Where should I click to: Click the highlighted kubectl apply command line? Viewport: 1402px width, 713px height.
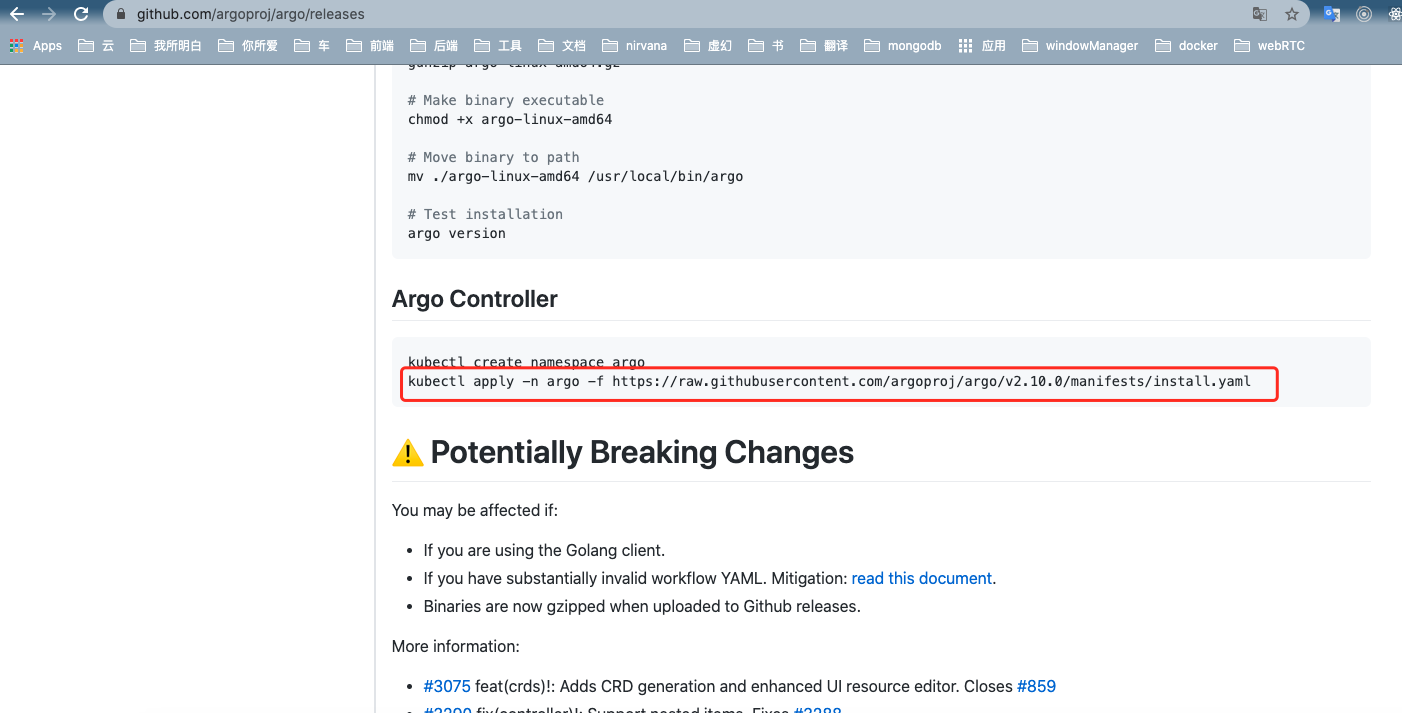pyautogui.click(x=838, y=382)
